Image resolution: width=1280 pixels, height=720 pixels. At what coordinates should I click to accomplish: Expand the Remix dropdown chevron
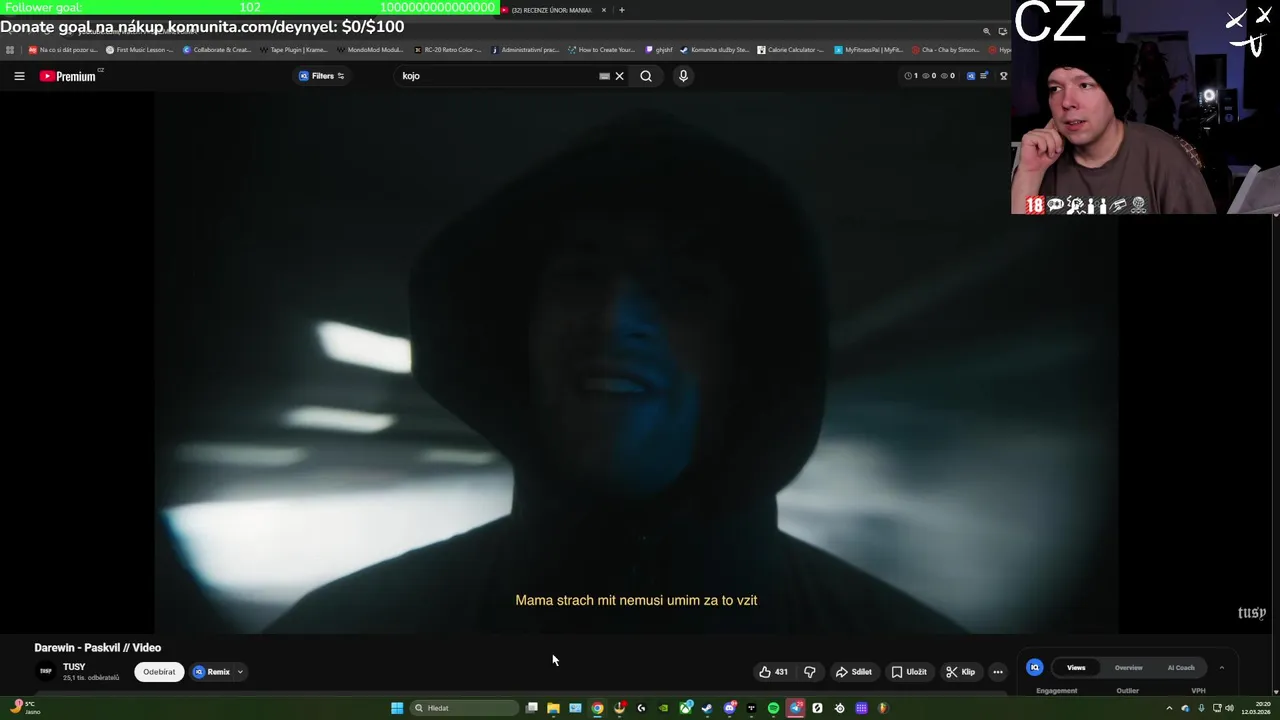[240, 672]
